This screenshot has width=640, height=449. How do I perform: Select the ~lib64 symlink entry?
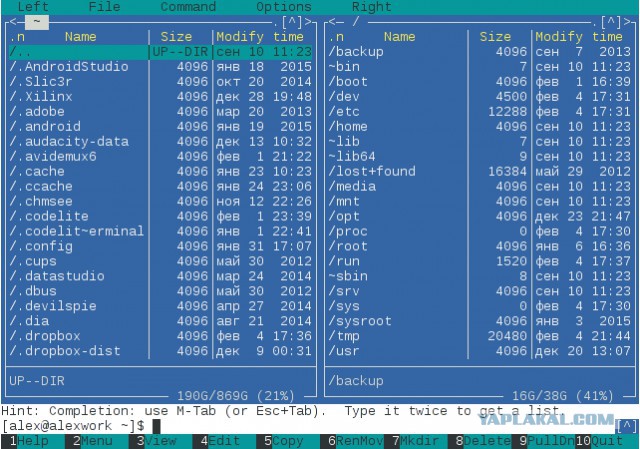[x=480, y=156]
